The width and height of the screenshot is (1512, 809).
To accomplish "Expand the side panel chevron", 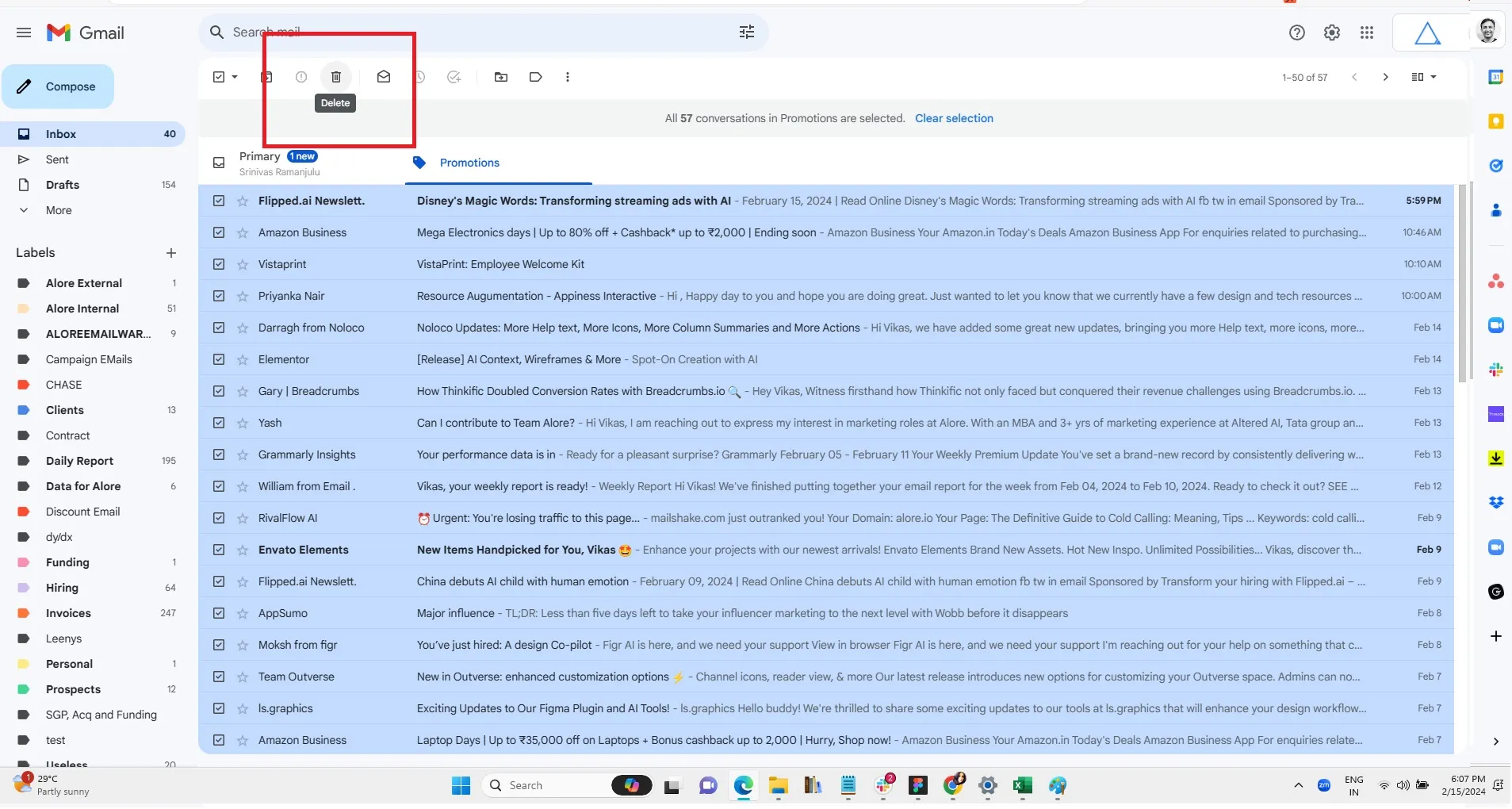I will tap(1496, 742).
